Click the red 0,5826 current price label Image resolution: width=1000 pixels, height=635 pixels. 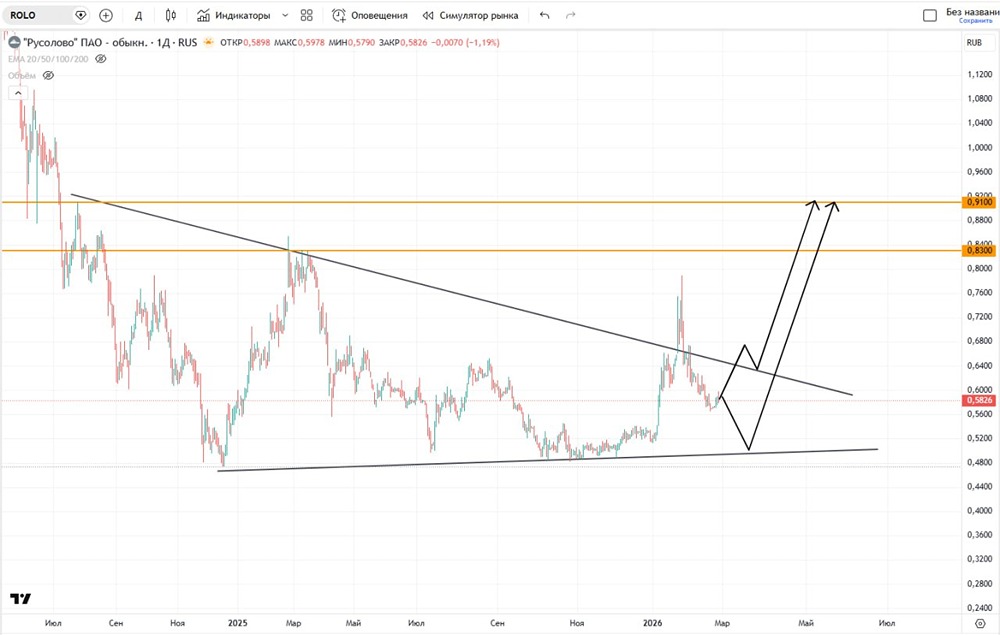click(x=979, y=400)
